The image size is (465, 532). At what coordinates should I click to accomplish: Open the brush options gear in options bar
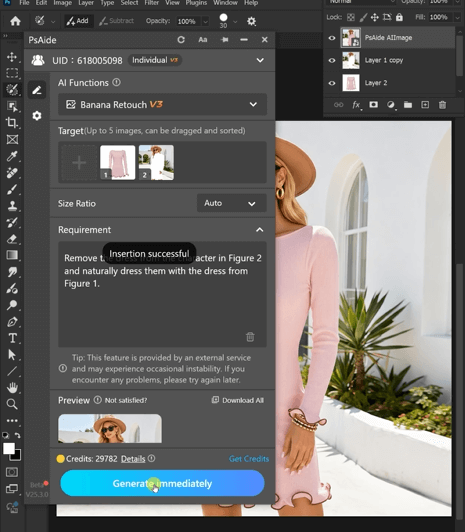tap(251, 21)
